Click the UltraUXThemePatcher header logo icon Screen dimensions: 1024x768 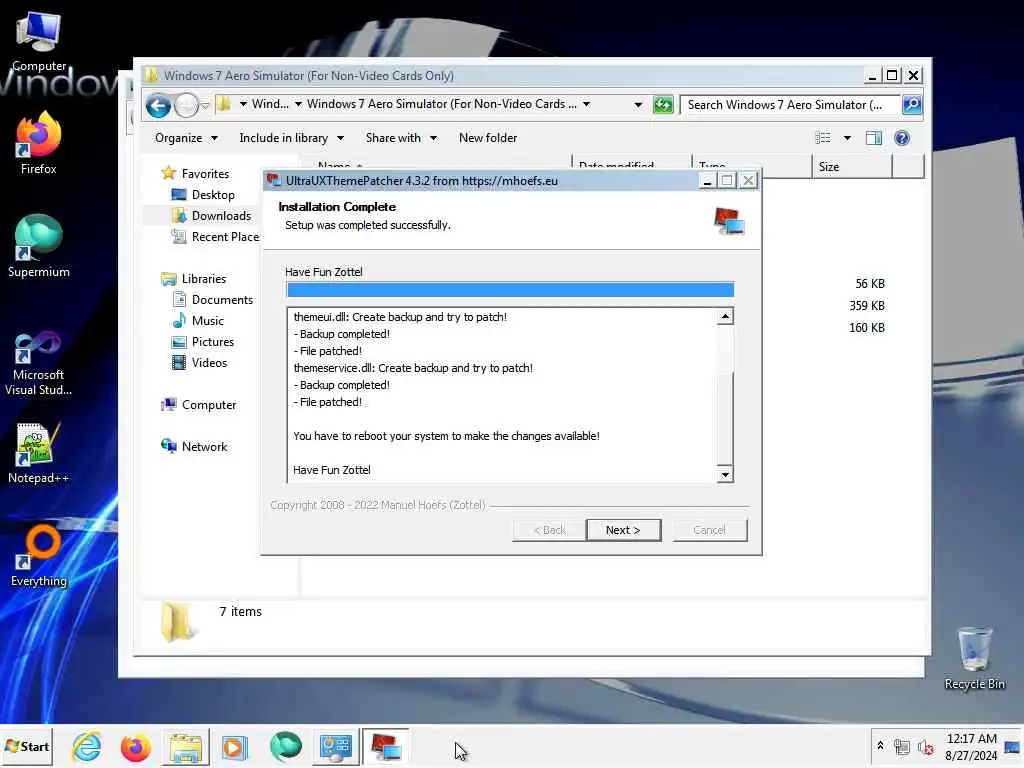[x=729, y=221]
